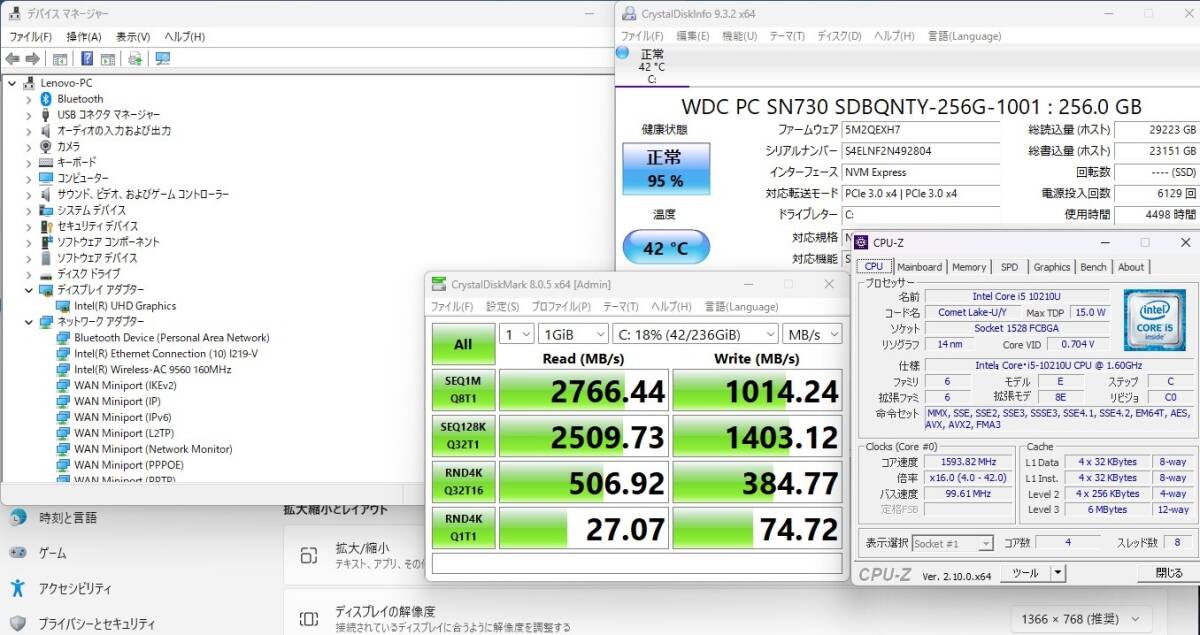This screenshot has height=635, width=1200.
Task: Click the カメラ webcam icon in device tree
Action: click(x=46, y=146)
